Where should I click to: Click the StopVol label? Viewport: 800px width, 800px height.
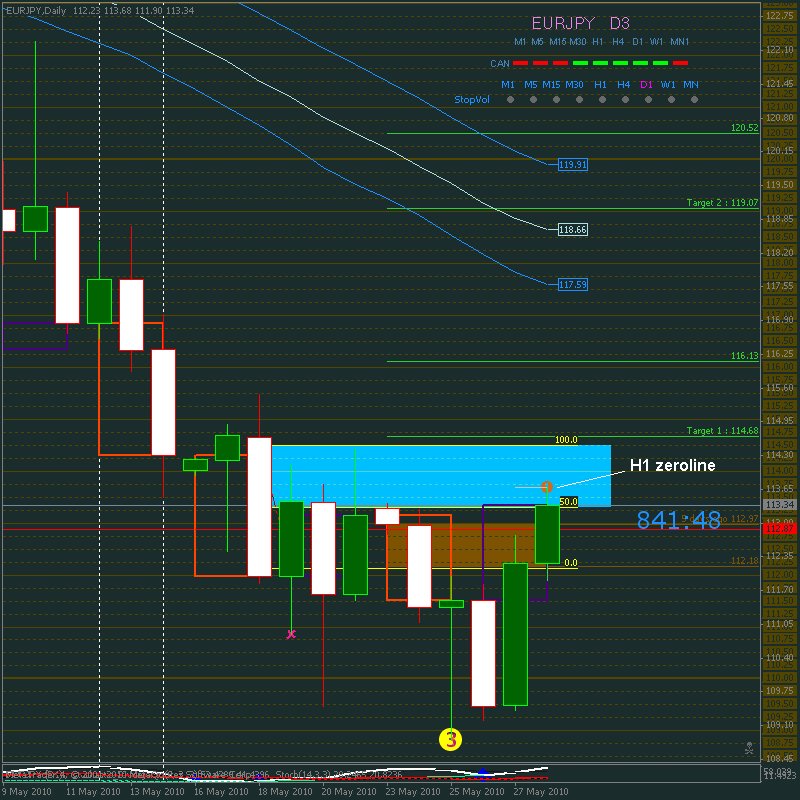472,100
